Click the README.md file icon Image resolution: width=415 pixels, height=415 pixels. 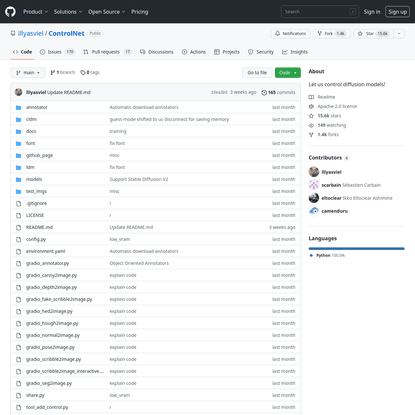click(19, 227)
